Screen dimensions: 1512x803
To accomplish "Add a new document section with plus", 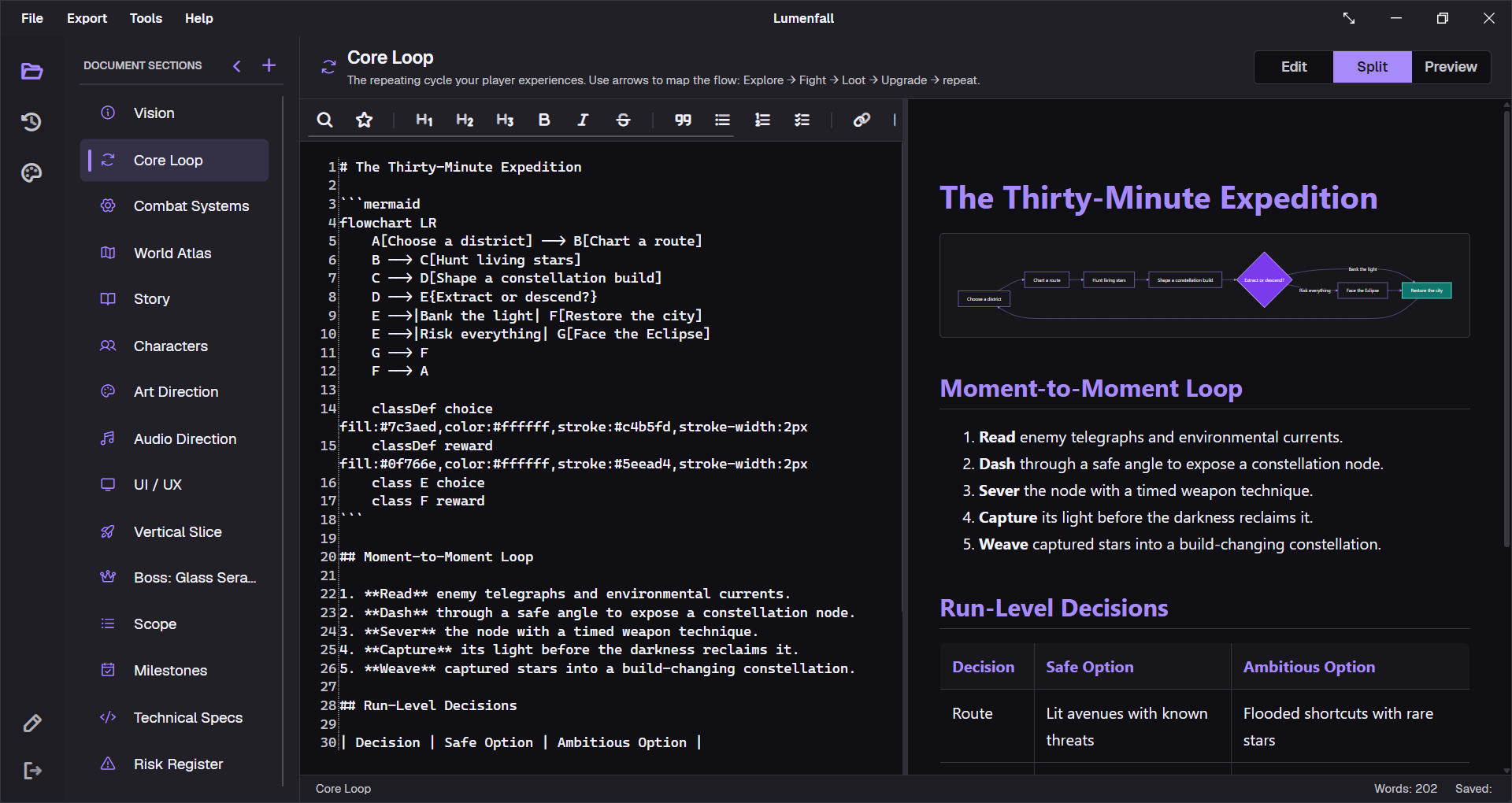I will tap(269, 65).
